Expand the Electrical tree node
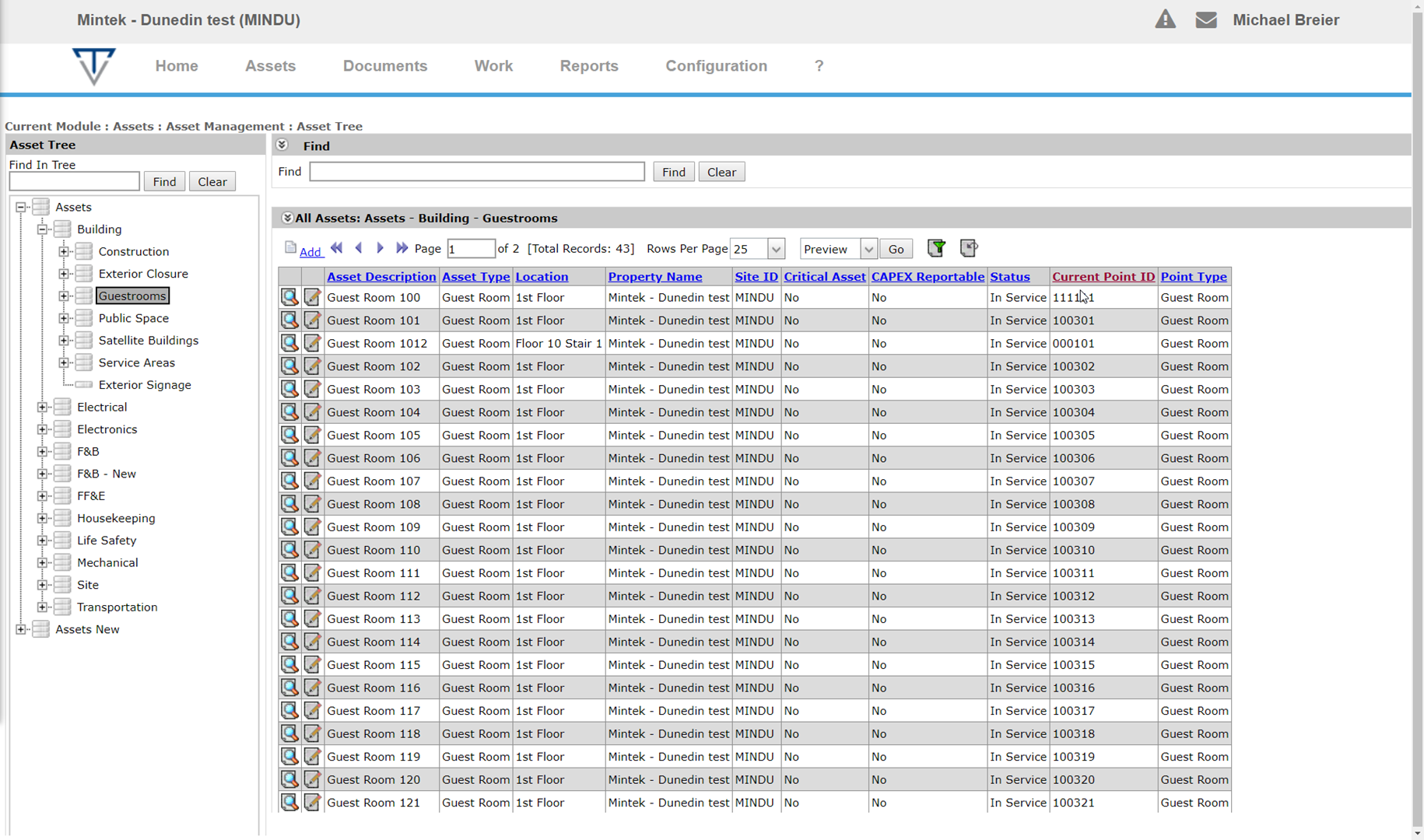The width and height of the screenshot is (1424, 840). pyautogui.click(x=43, y=407)
